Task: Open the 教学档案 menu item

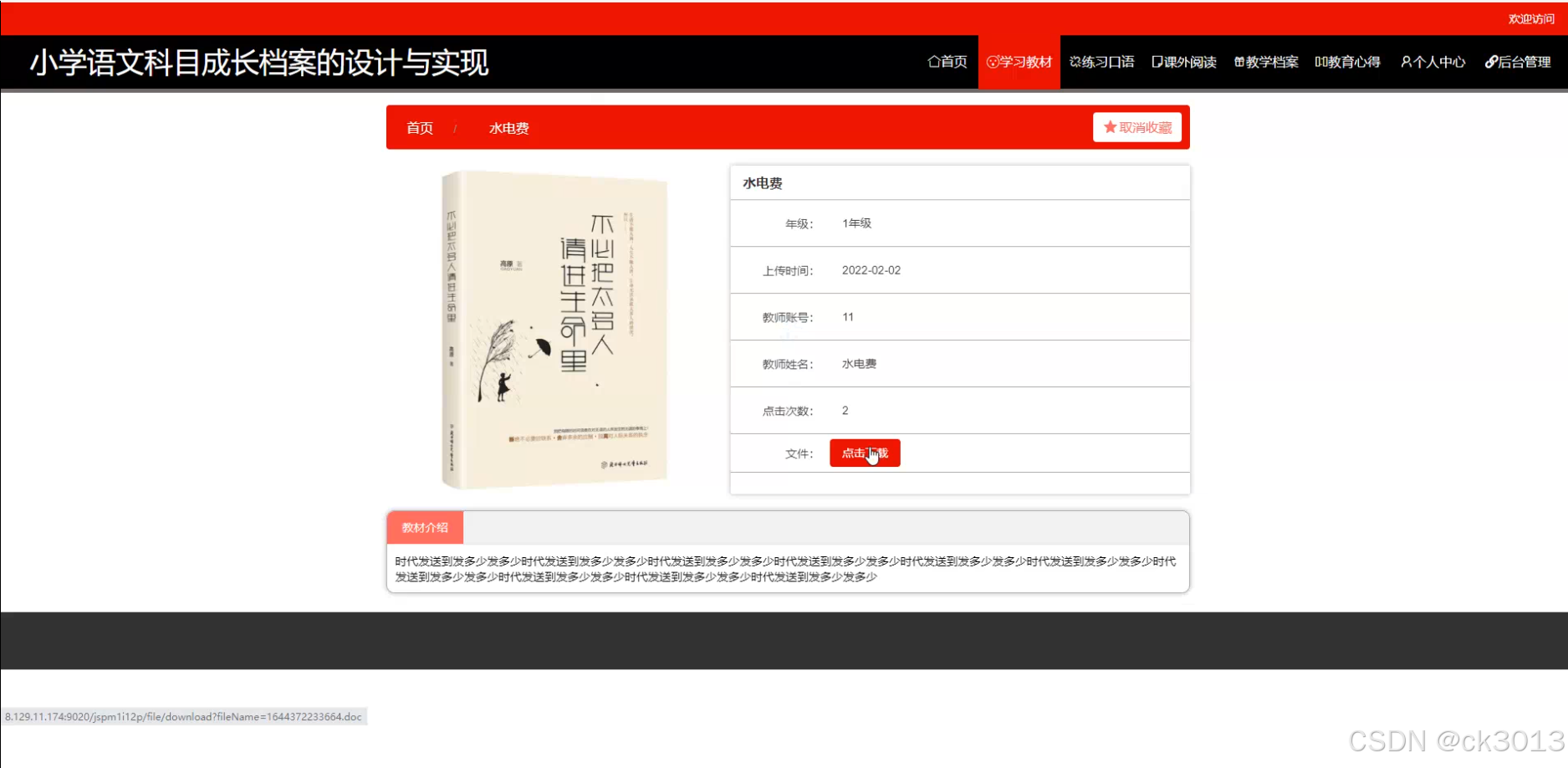Action: point(1266,62)
